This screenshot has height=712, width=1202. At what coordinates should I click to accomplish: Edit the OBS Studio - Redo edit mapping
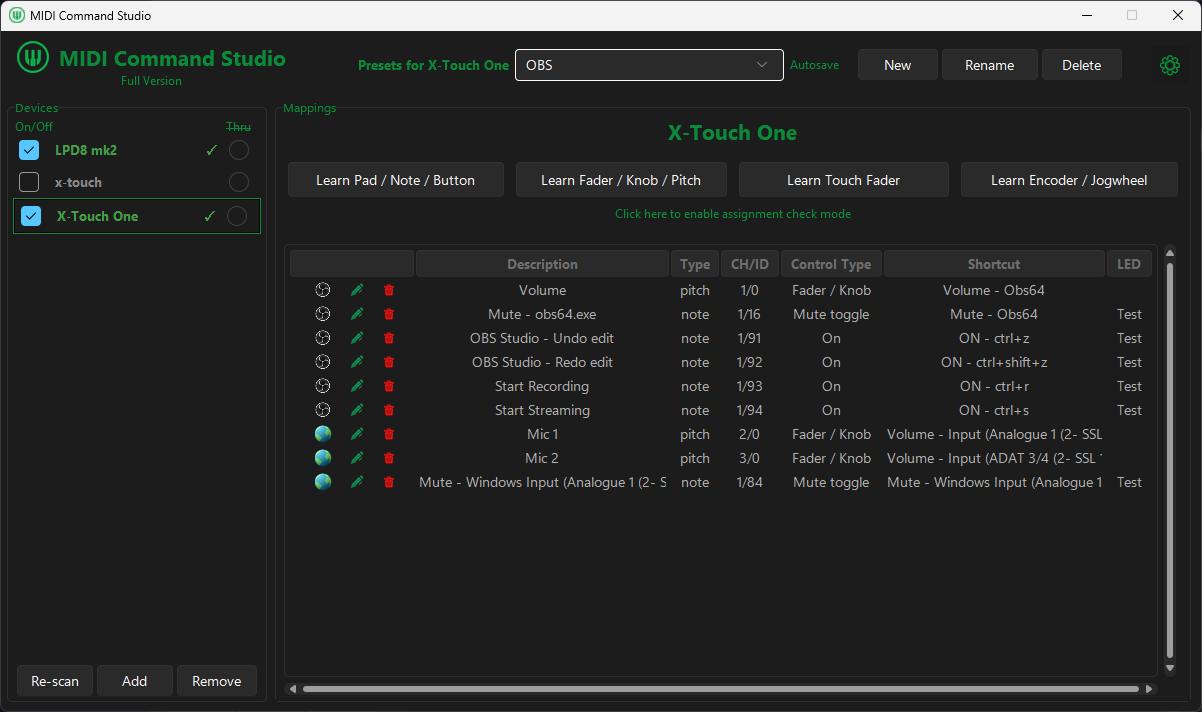tap(357, 362)
